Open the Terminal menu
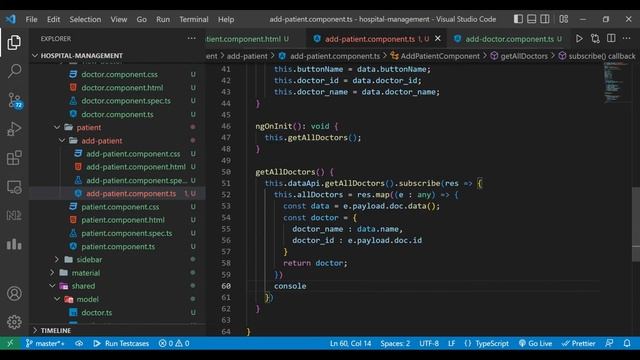640x360 pixels. (x=194, y=19)
